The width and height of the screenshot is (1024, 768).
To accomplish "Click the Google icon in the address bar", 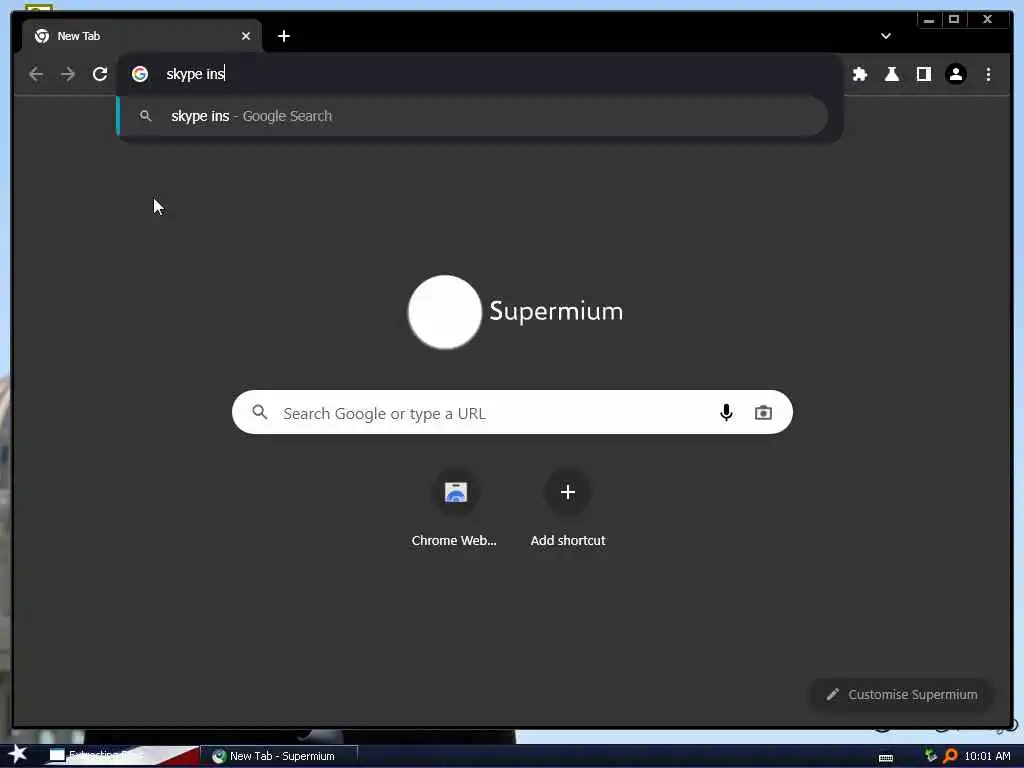I will pos(140,74).
